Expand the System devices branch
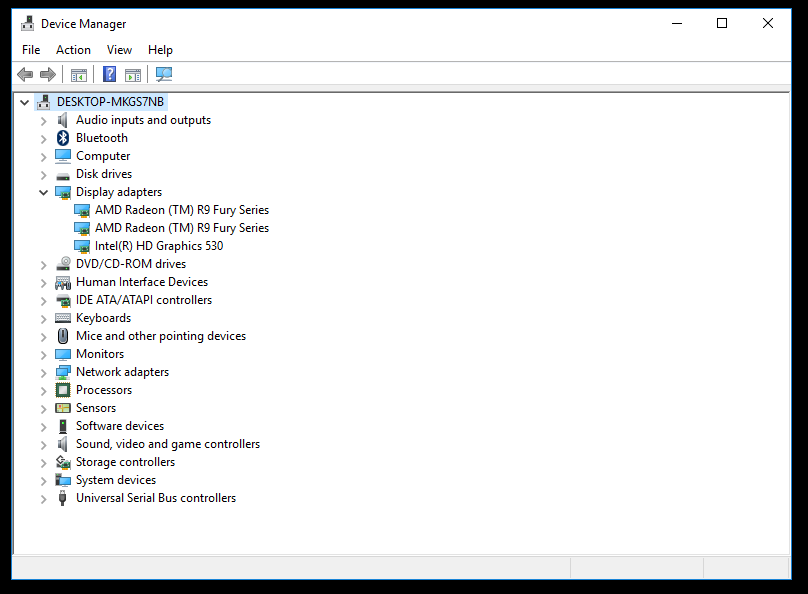 (44, 481)
